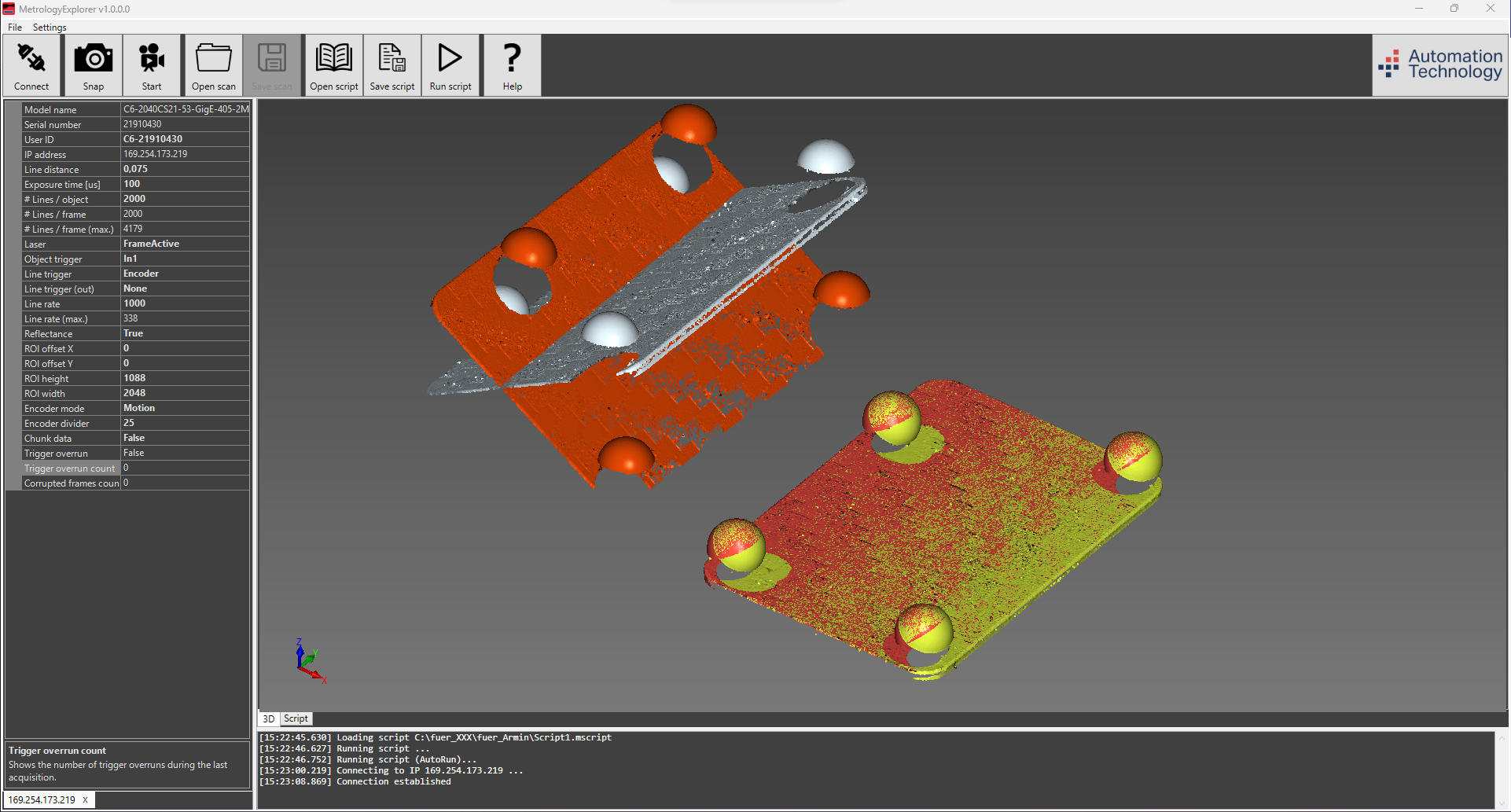Open script with the book icon
The width and height of the screenshot is (1511, 812).
pos(334,66)
